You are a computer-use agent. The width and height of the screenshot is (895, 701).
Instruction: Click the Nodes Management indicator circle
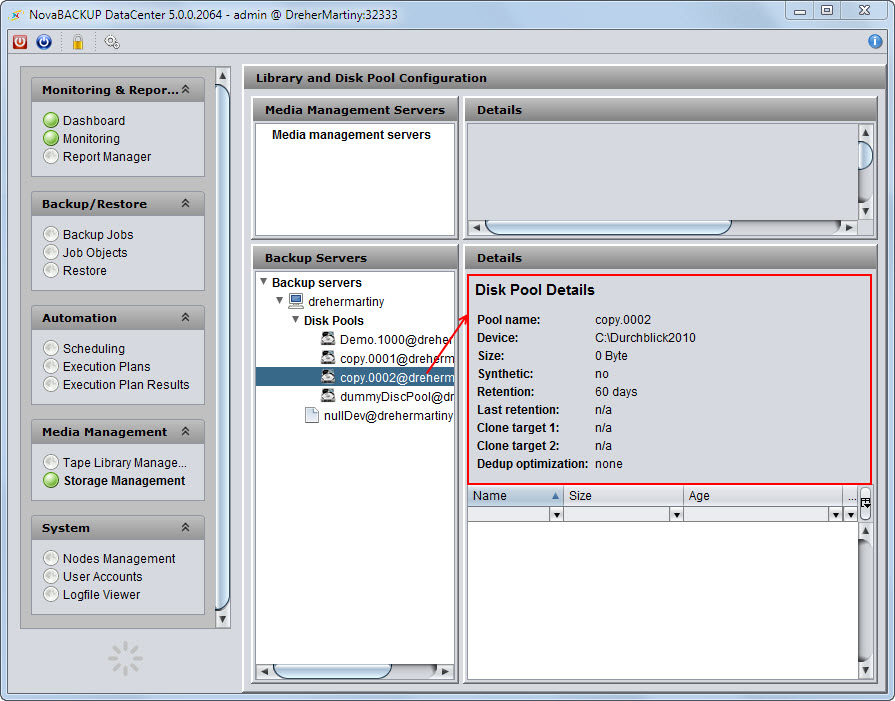coord(51,558)
